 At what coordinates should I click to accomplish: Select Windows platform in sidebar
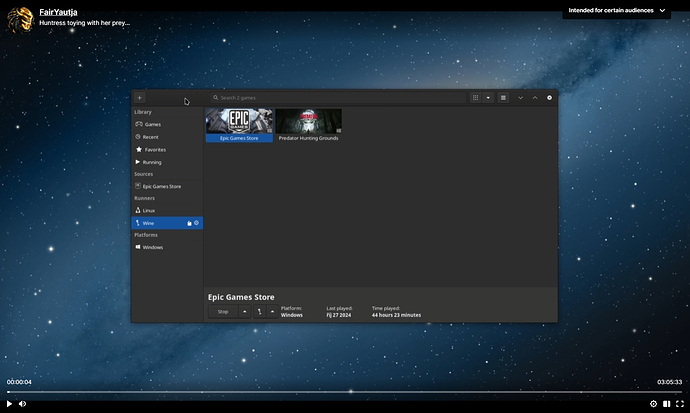[x=167, y=247]
